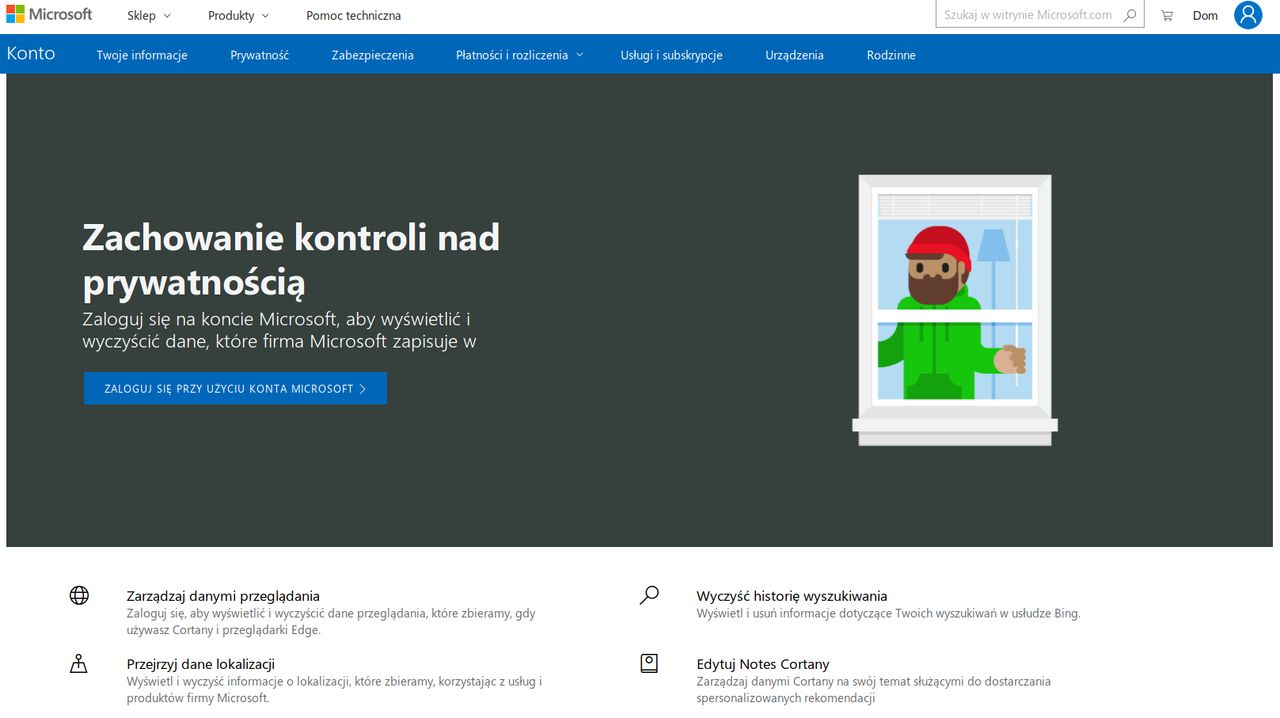Expand Płatności i rozliczenia menu

click(519, 55)
